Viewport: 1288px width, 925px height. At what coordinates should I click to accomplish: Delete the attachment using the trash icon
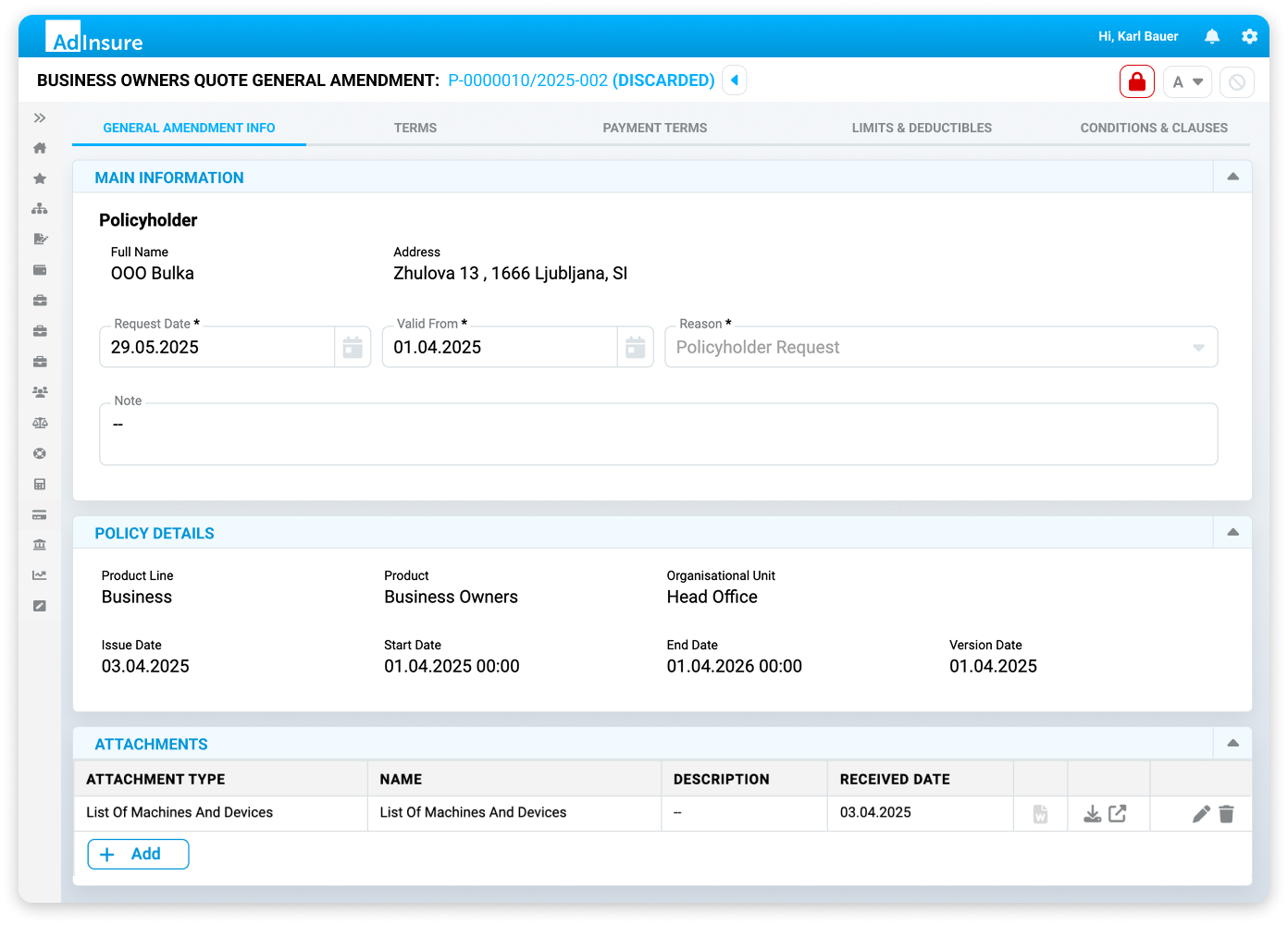[x=1227, y=813]
